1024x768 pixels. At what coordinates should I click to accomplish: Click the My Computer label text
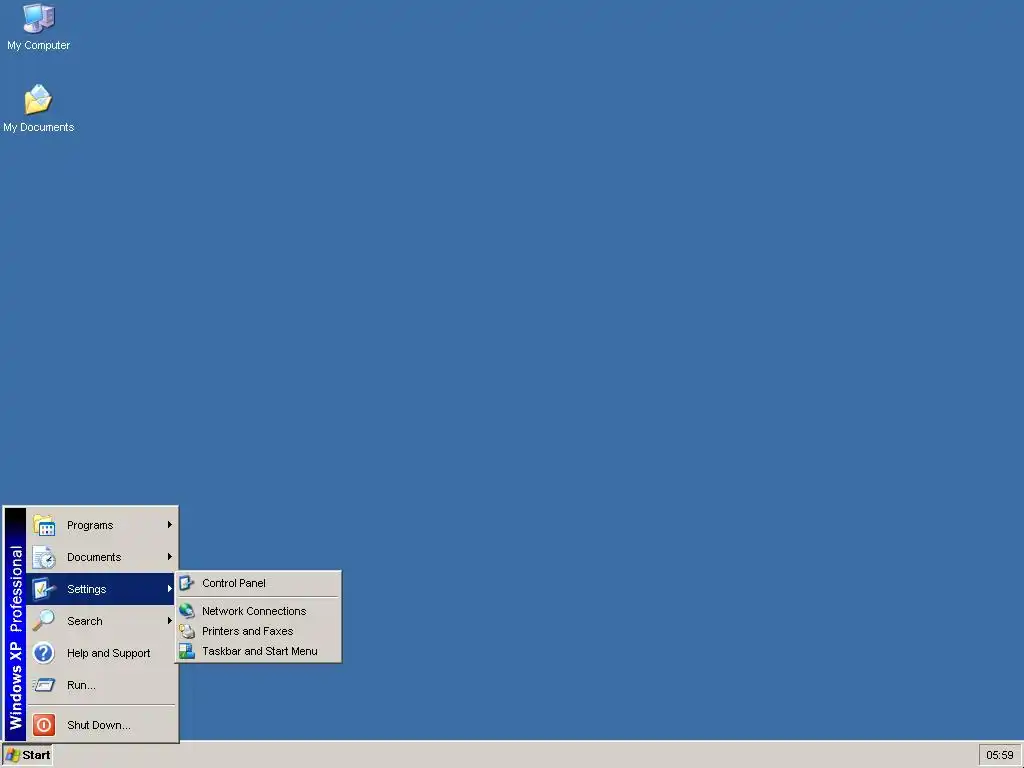click(39, 45)
